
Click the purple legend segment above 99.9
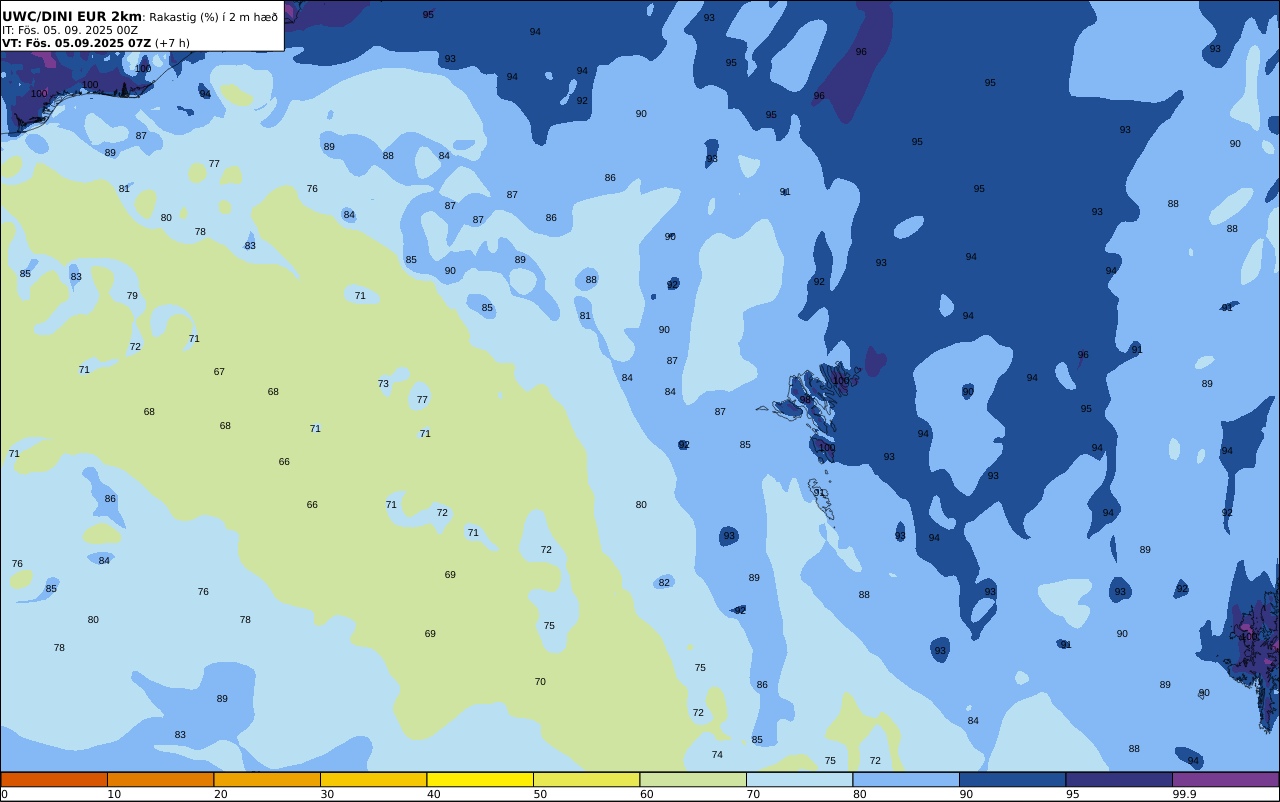pyautogui.click(x=1225, y=779)
